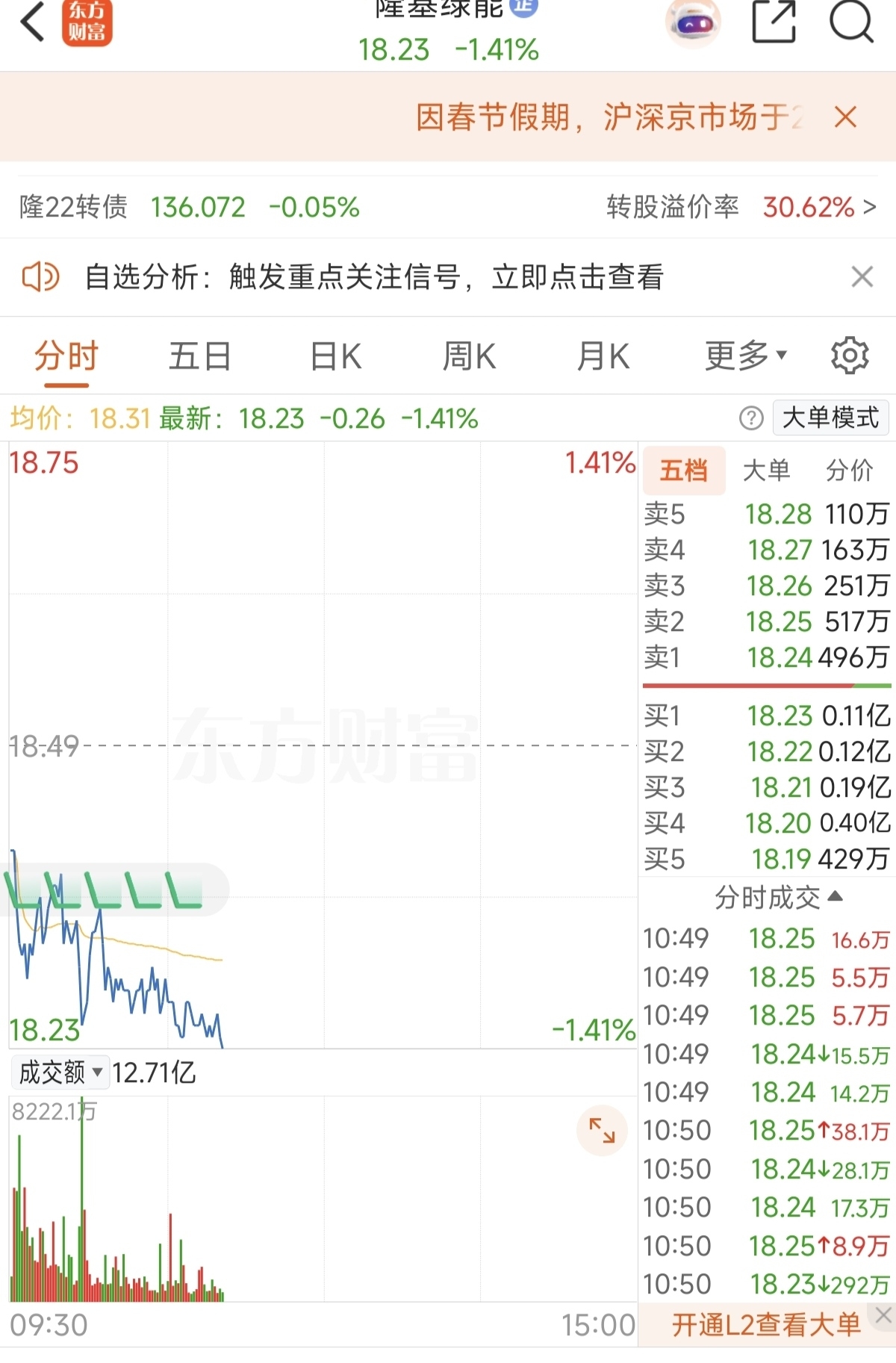
Task: Click the Eastmoney logo icon
Action: click(87, 23)
